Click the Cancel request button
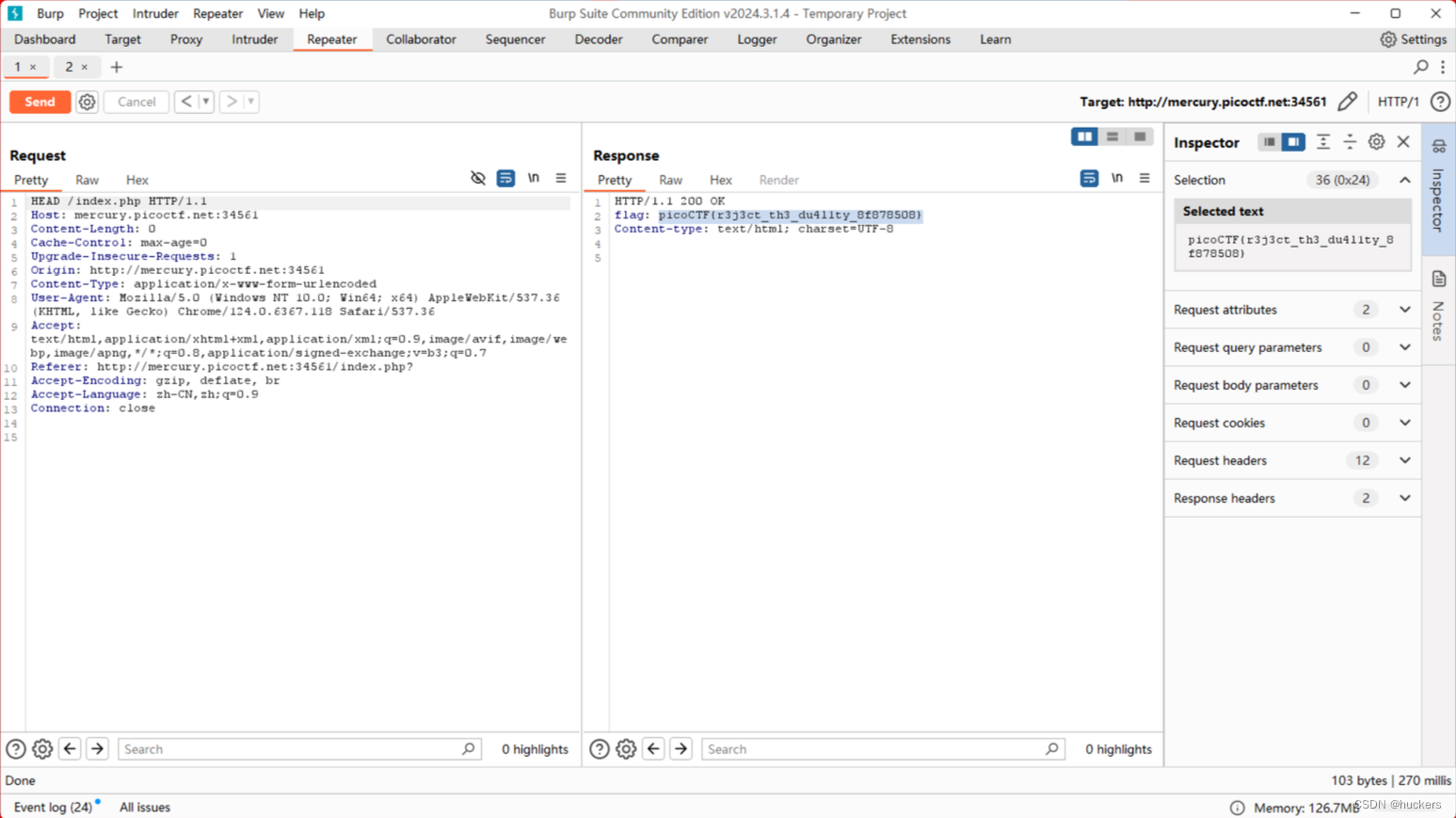This screenshot has width=1456, height=818. [136, 102]
